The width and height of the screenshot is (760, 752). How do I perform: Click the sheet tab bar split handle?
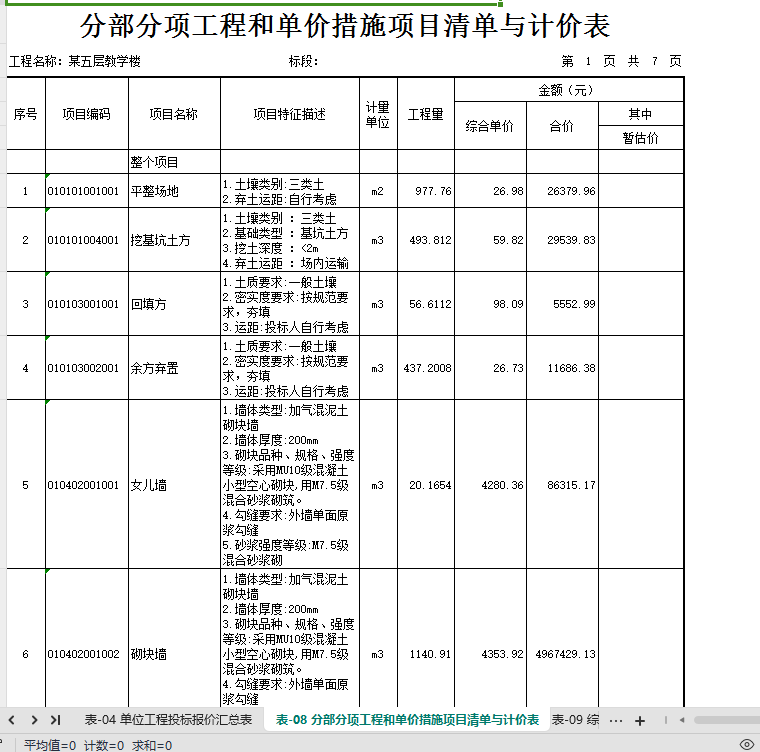tap(665, 720)
